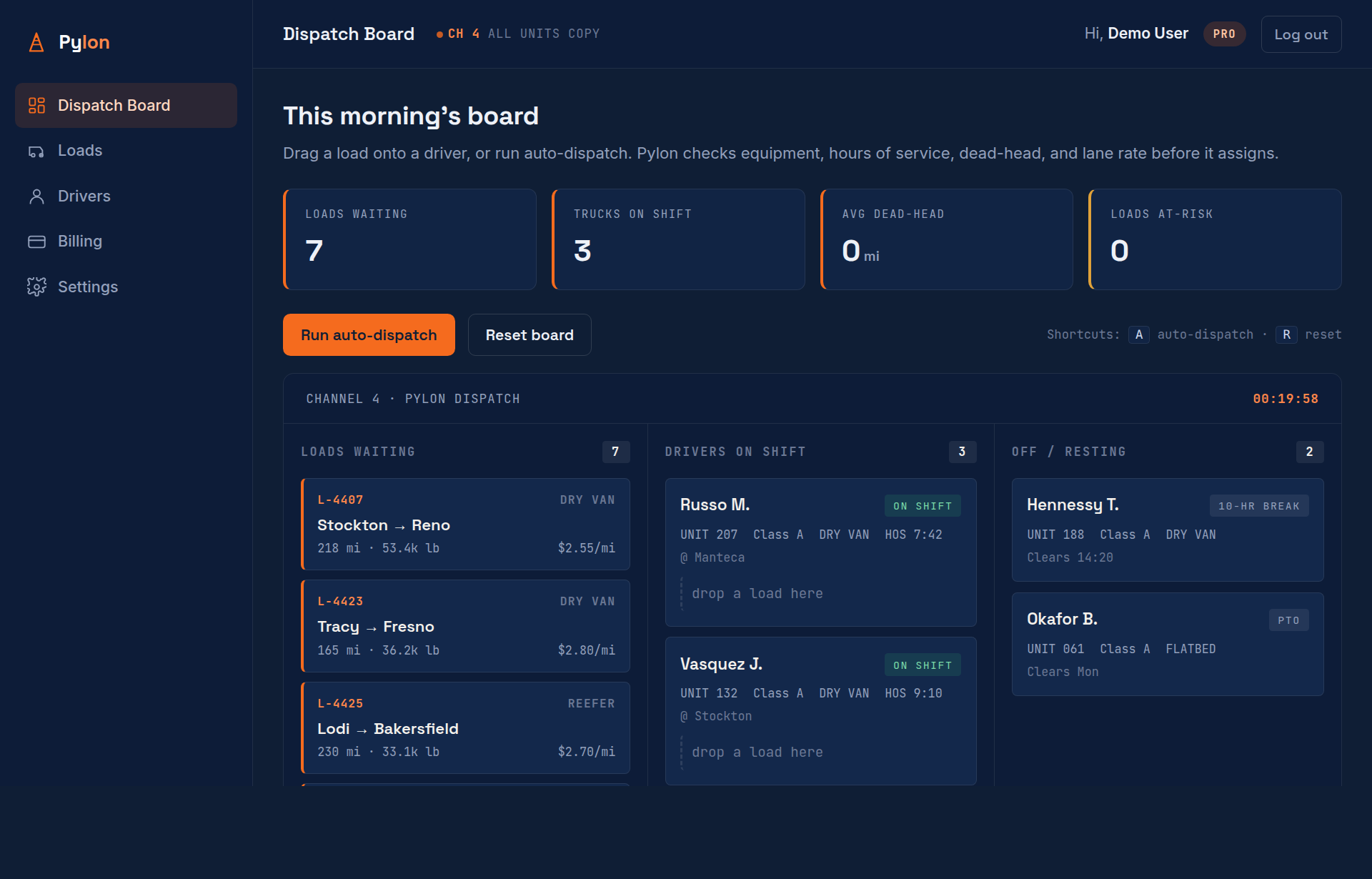Screen dimensions: 1372x879
Task: Open the Dispatch Board menu item
Action: (x=126, y=106)
